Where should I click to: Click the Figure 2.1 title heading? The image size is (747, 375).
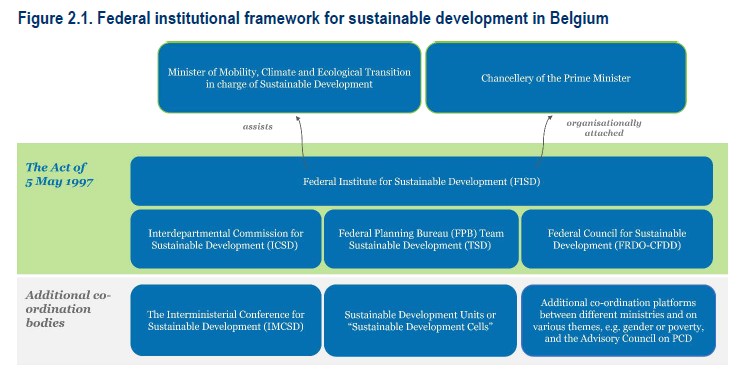pos(313,19)
